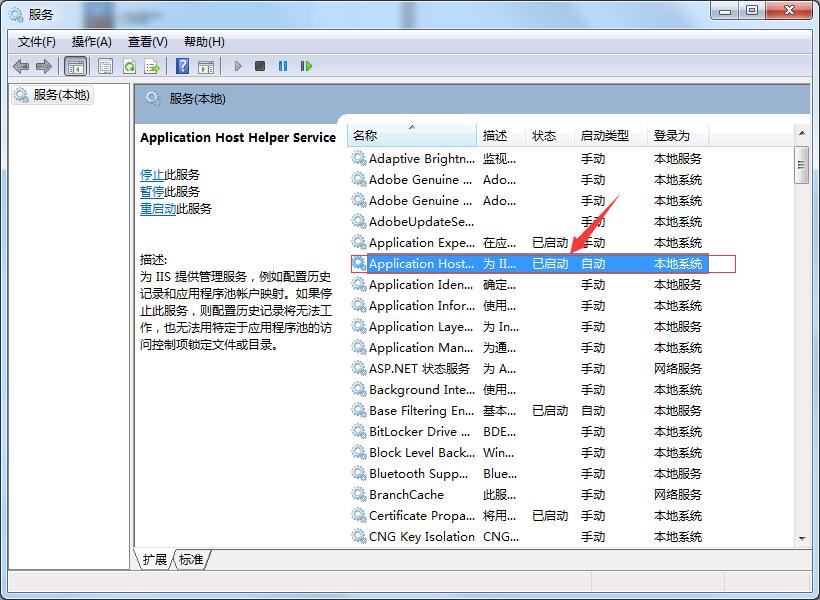Open Help using the question mark icon
This screenshot has width=820, height=600.
181,66
